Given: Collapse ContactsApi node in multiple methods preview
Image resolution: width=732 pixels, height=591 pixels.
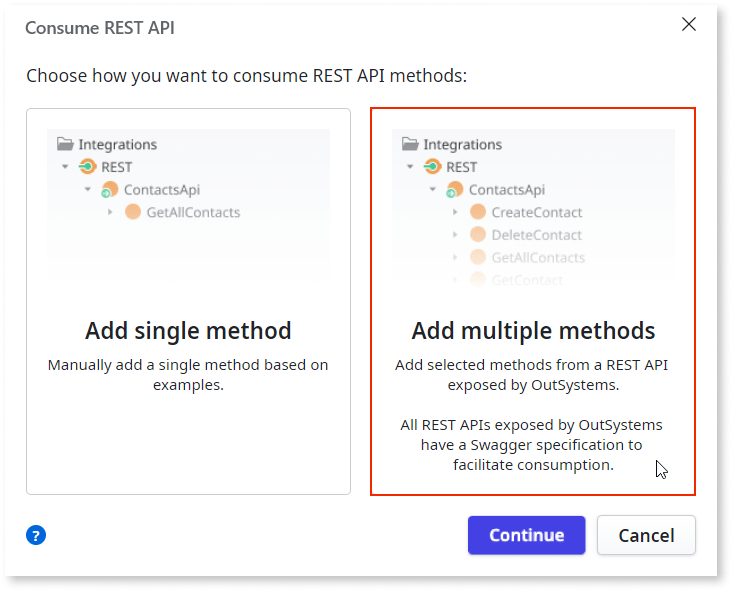Looking at the screenshot, I should [x=432, y=189].
